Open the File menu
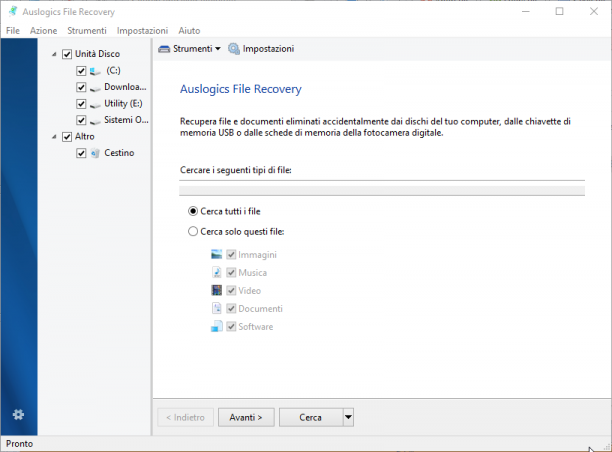This screenshot has height=452, width=612. coord(13,30)
